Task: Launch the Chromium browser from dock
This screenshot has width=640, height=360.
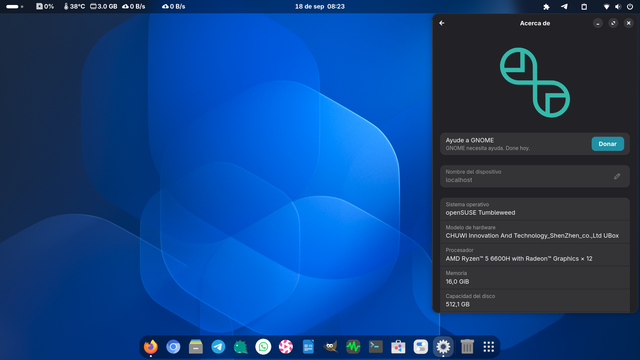Action: [x=173, y=347]
